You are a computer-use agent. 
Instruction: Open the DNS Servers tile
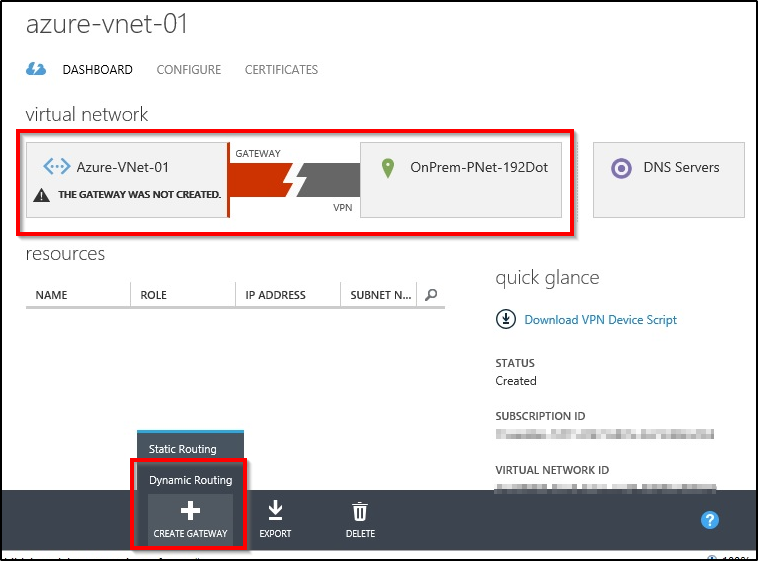click(669, 180)
